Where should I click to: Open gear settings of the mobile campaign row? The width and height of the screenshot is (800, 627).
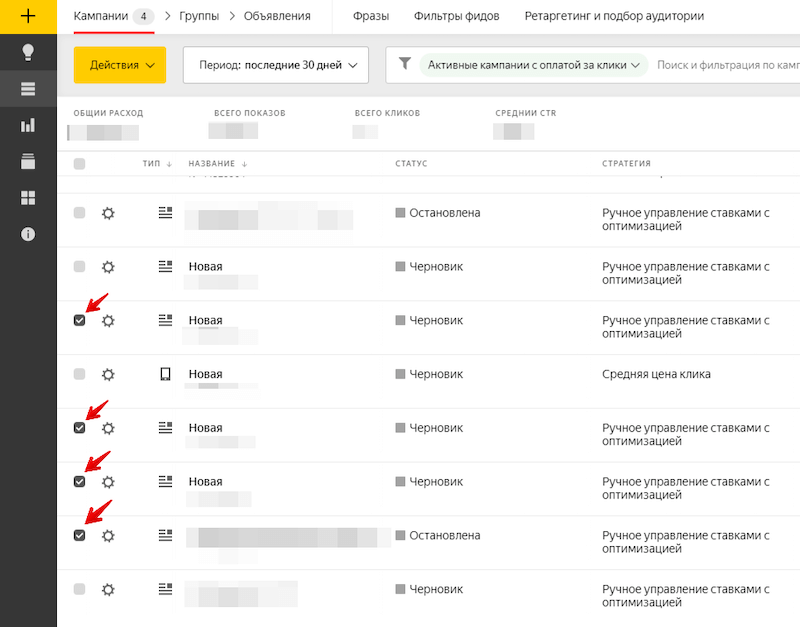tap(108, 374)
